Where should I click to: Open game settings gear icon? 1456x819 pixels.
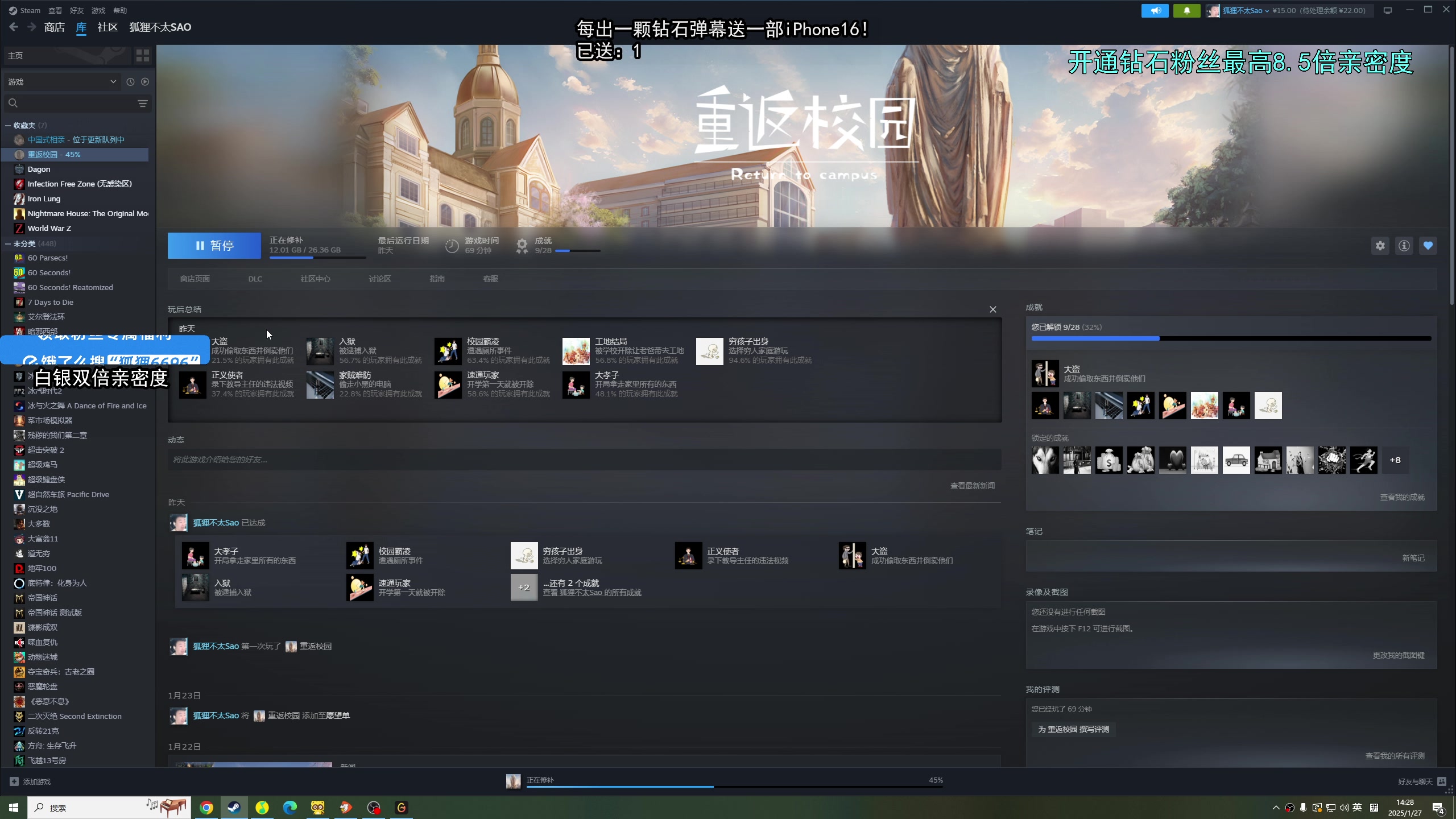1380,246
